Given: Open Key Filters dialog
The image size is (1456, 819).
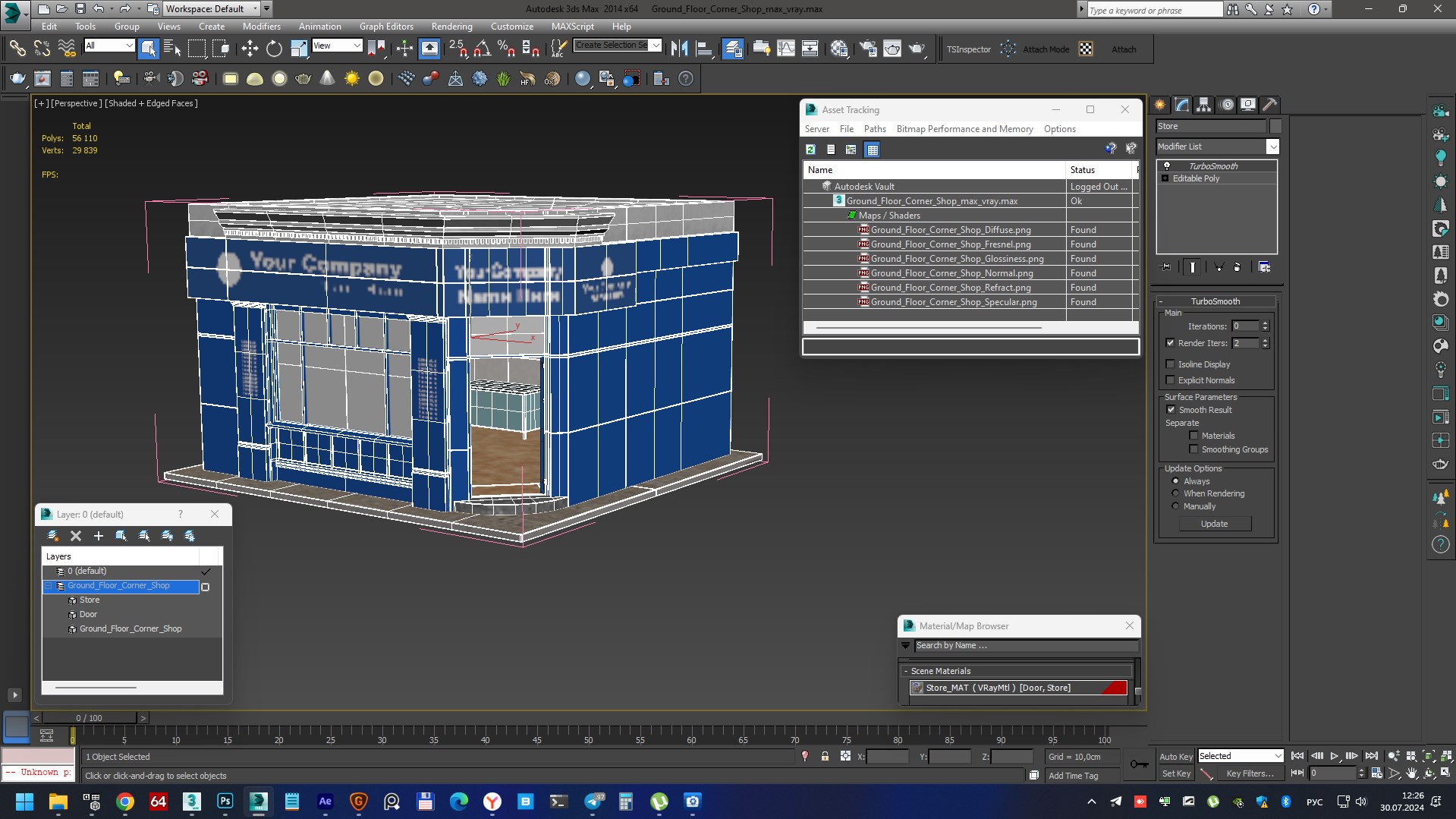Looking at the screenshot, I should click(x=1250, y=773).
